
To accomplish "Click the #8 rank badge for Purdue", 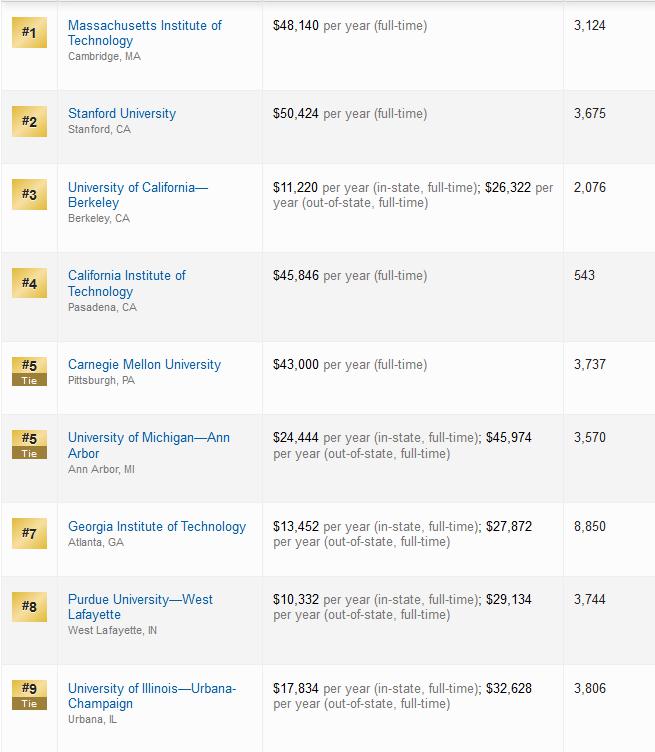I will (29, 607).
